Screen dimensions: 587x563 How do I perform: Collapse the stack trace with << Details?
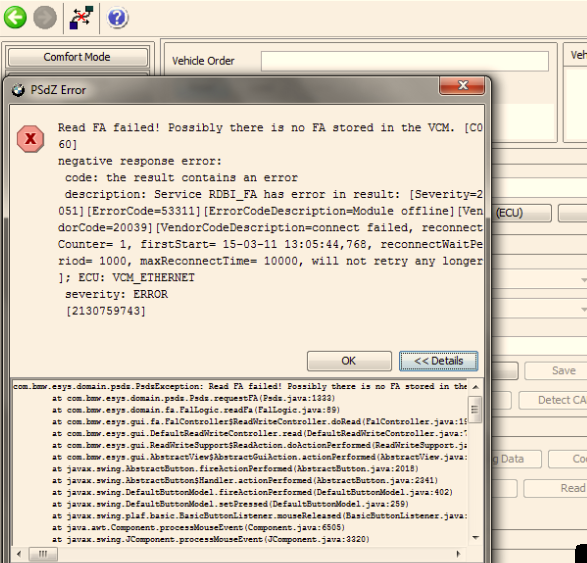click(x=438, y=361)
